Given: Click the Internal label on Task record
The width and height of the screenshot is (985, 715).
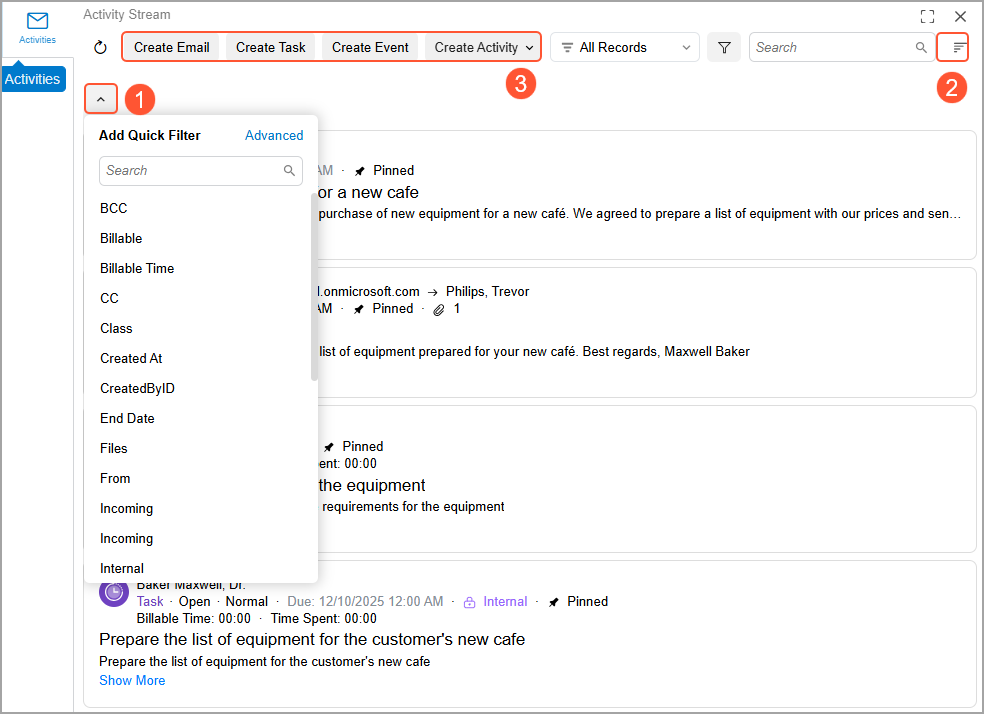Looking at the screenshot, I should tap(505, 602).
